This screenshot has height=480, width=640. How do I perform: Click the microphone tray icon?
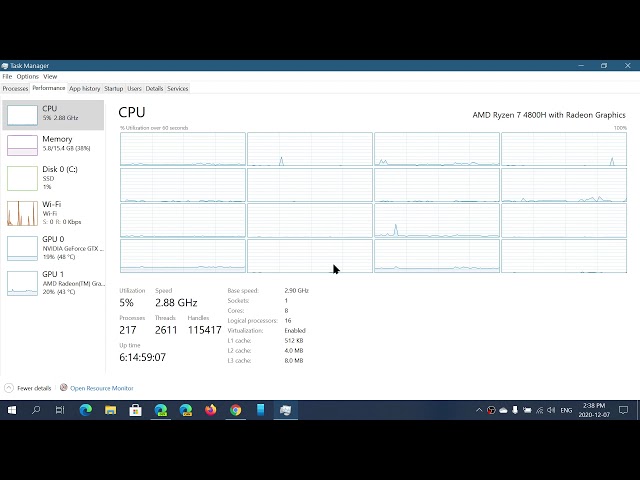click(515, 410)
